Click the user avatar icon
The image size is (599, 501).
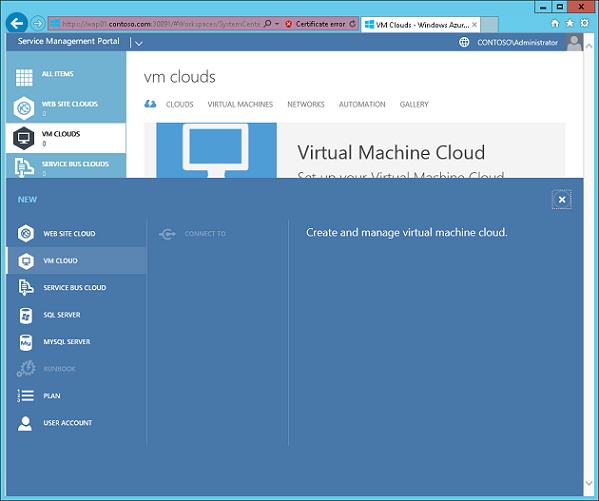[574, 42]
